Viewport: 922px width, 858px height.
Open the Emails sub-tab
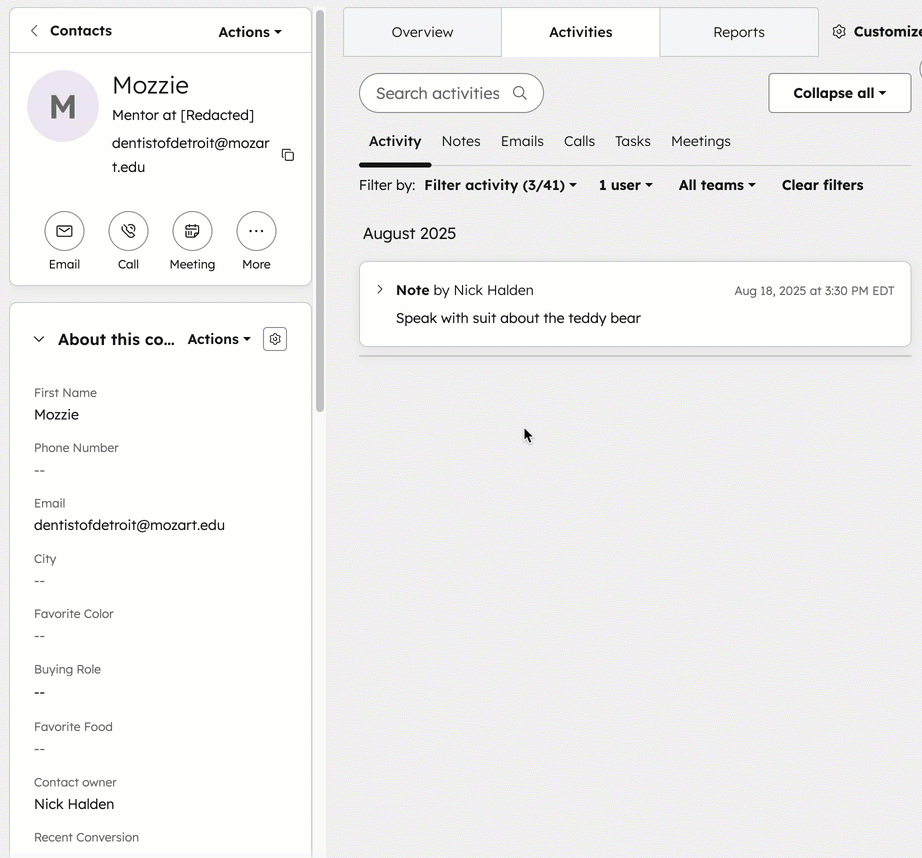point(522,141)
